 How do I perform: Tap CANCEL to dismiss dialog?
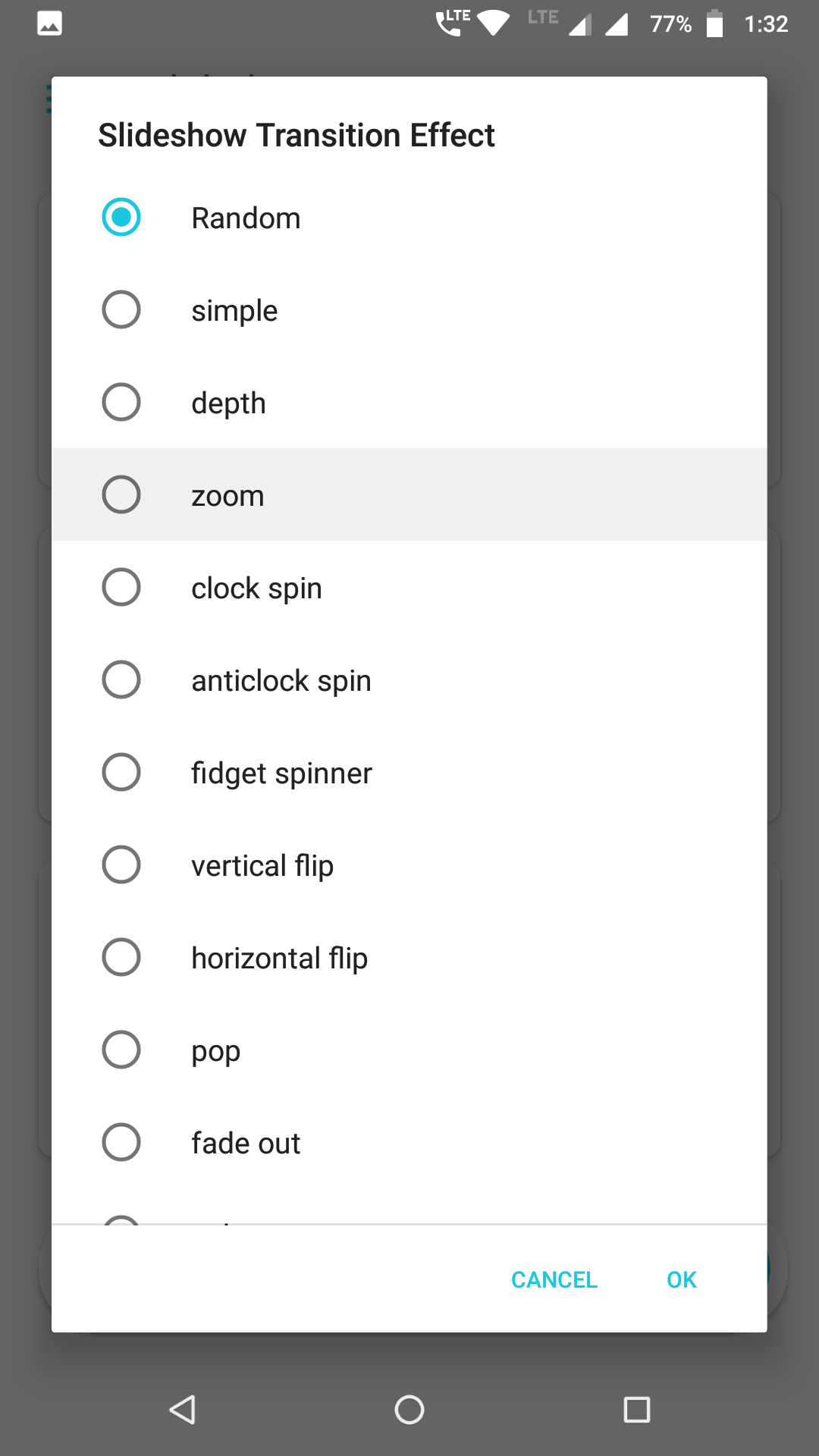coord(554,1280)
